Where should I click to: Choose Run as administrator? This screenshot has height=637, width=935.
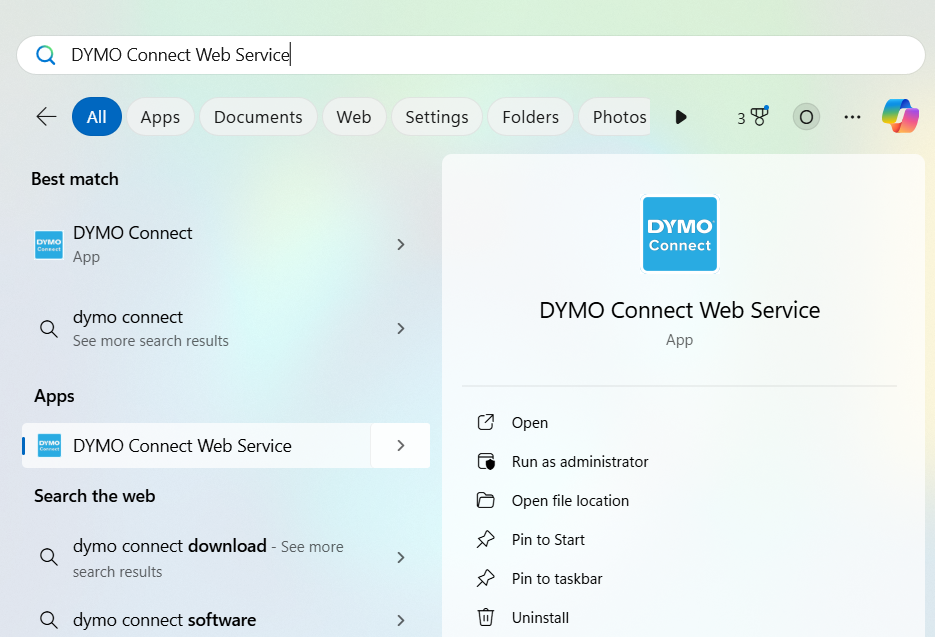[580, 462]
